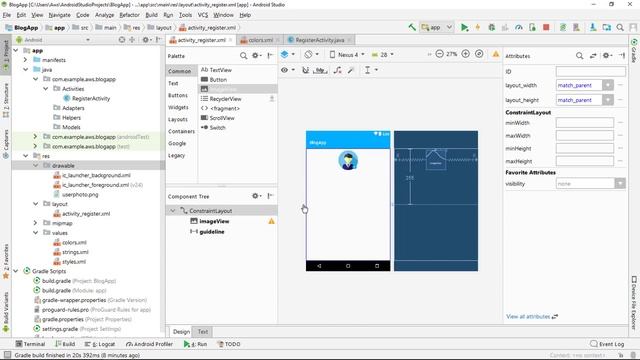Expand the mipmap folder

36,223
